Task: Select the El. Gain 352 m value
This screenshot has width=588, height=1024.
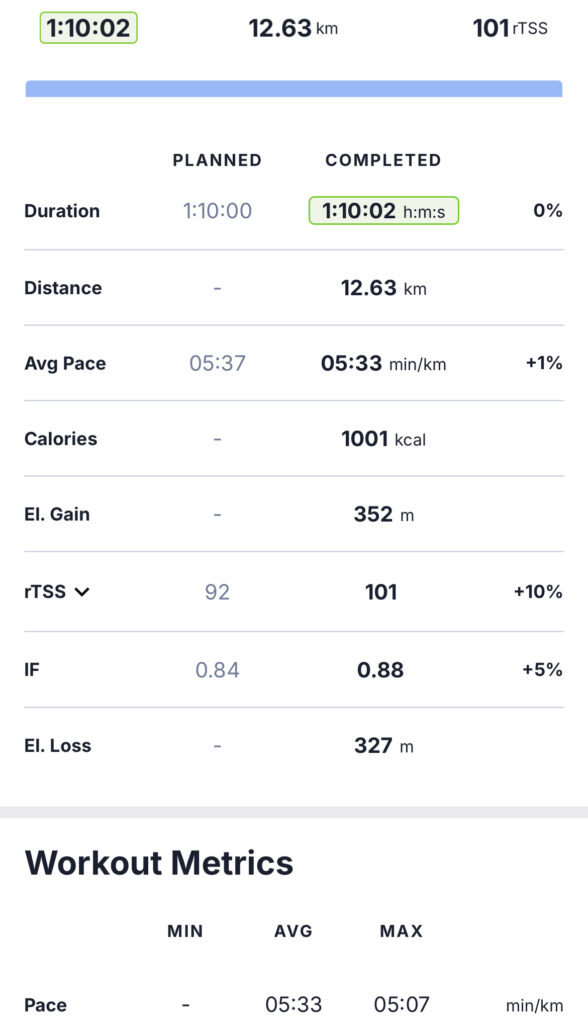Action: 384,515
